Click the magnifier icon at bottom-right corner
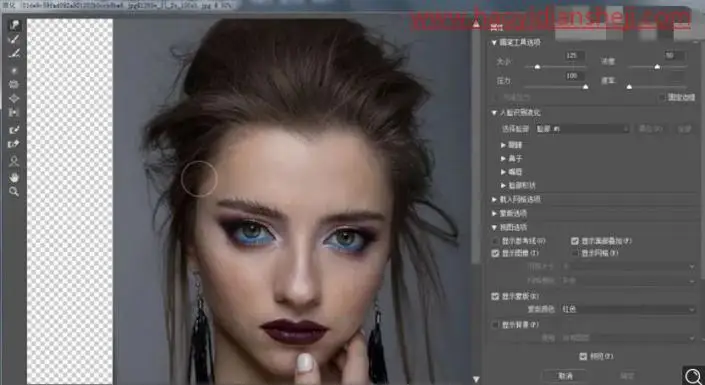 (x=694, y=375)
